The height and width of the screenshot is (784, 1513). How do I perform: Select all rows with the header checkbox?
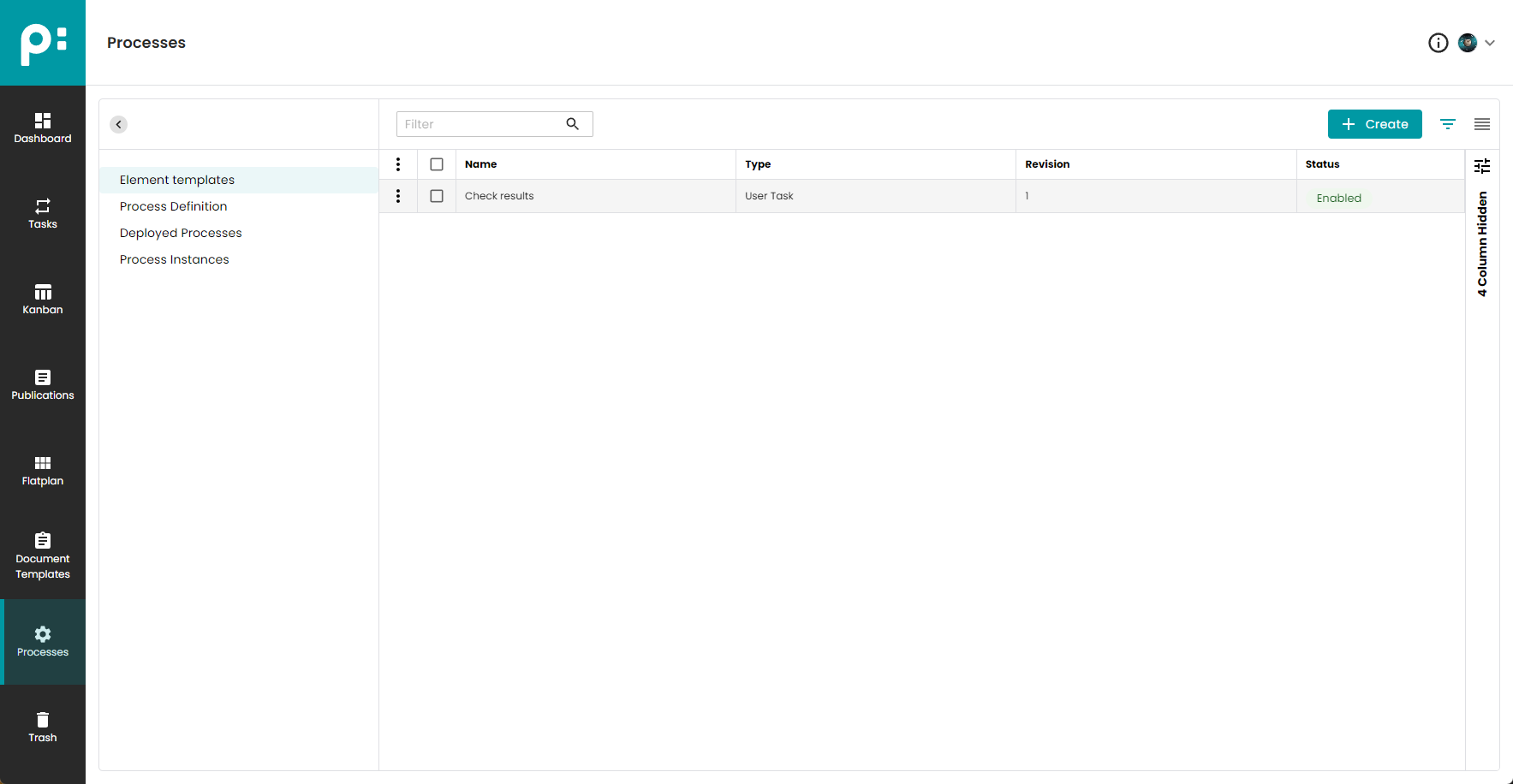click(x=437, y=164)
